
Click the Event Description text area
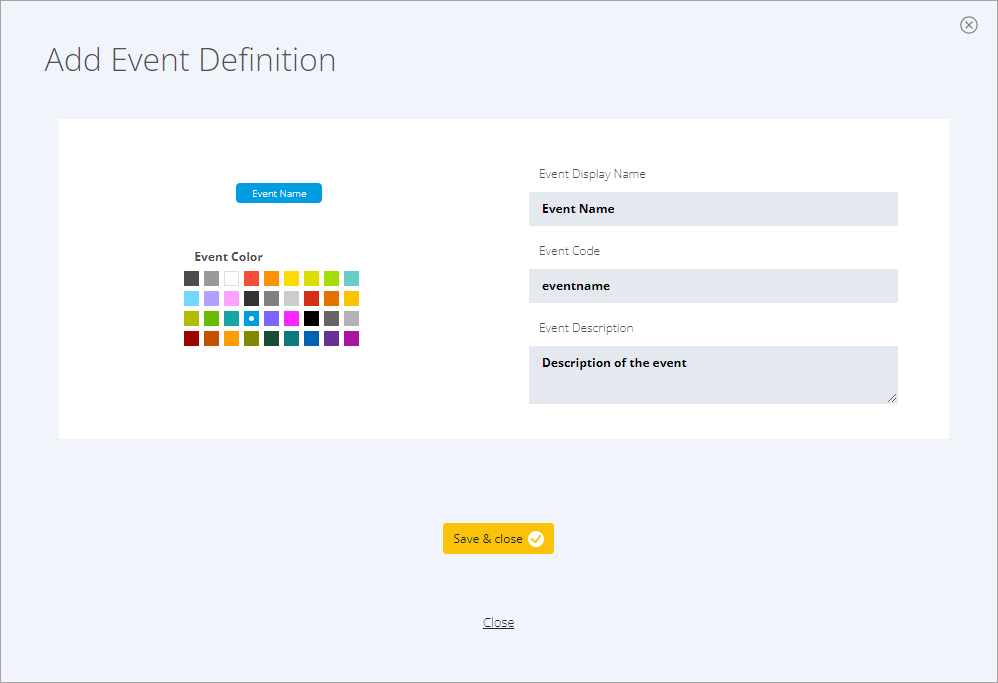pyautogui.click(x=713, y=375)
